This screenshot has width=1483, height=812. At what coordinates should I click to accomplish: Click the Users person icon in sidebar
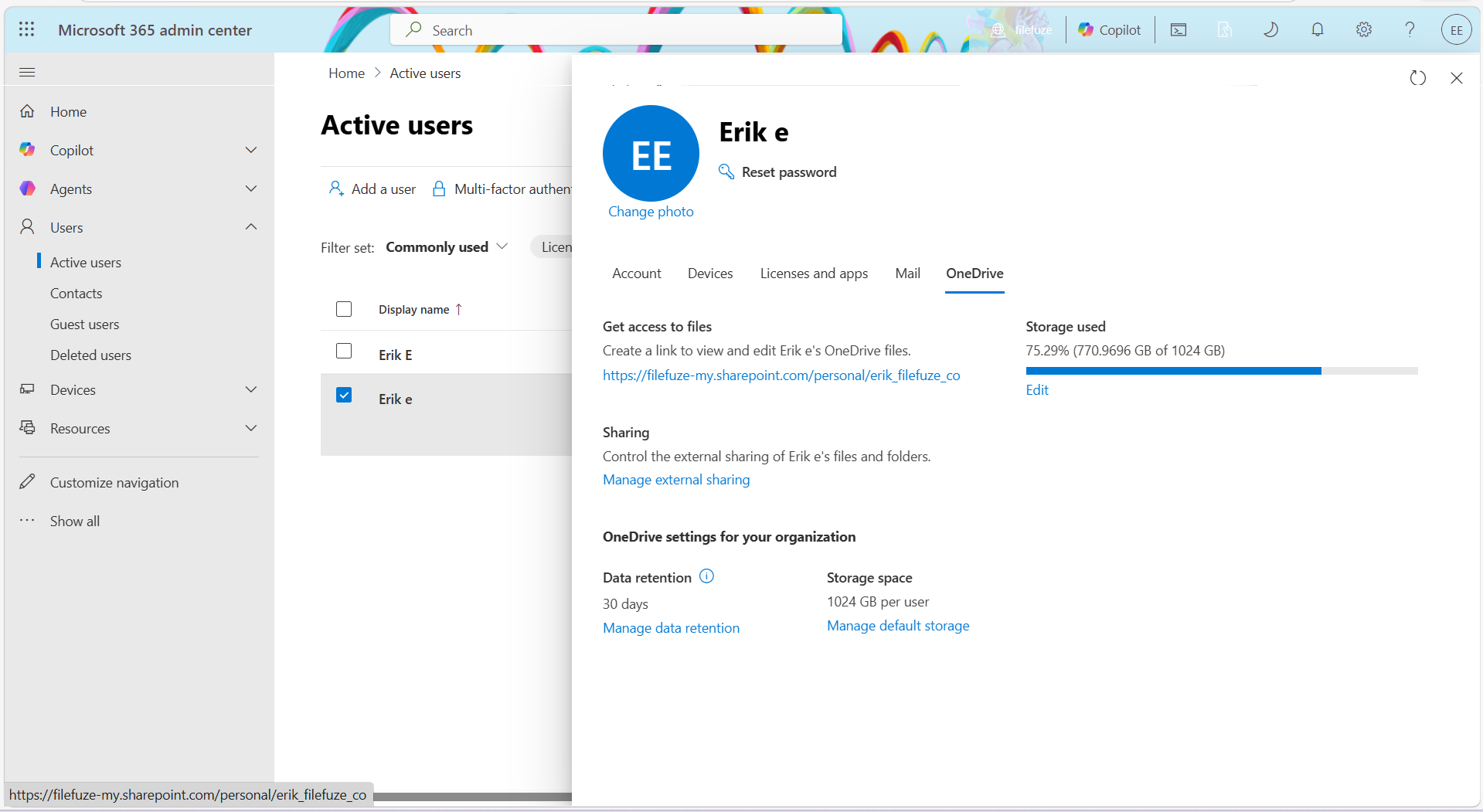point(27,226)
